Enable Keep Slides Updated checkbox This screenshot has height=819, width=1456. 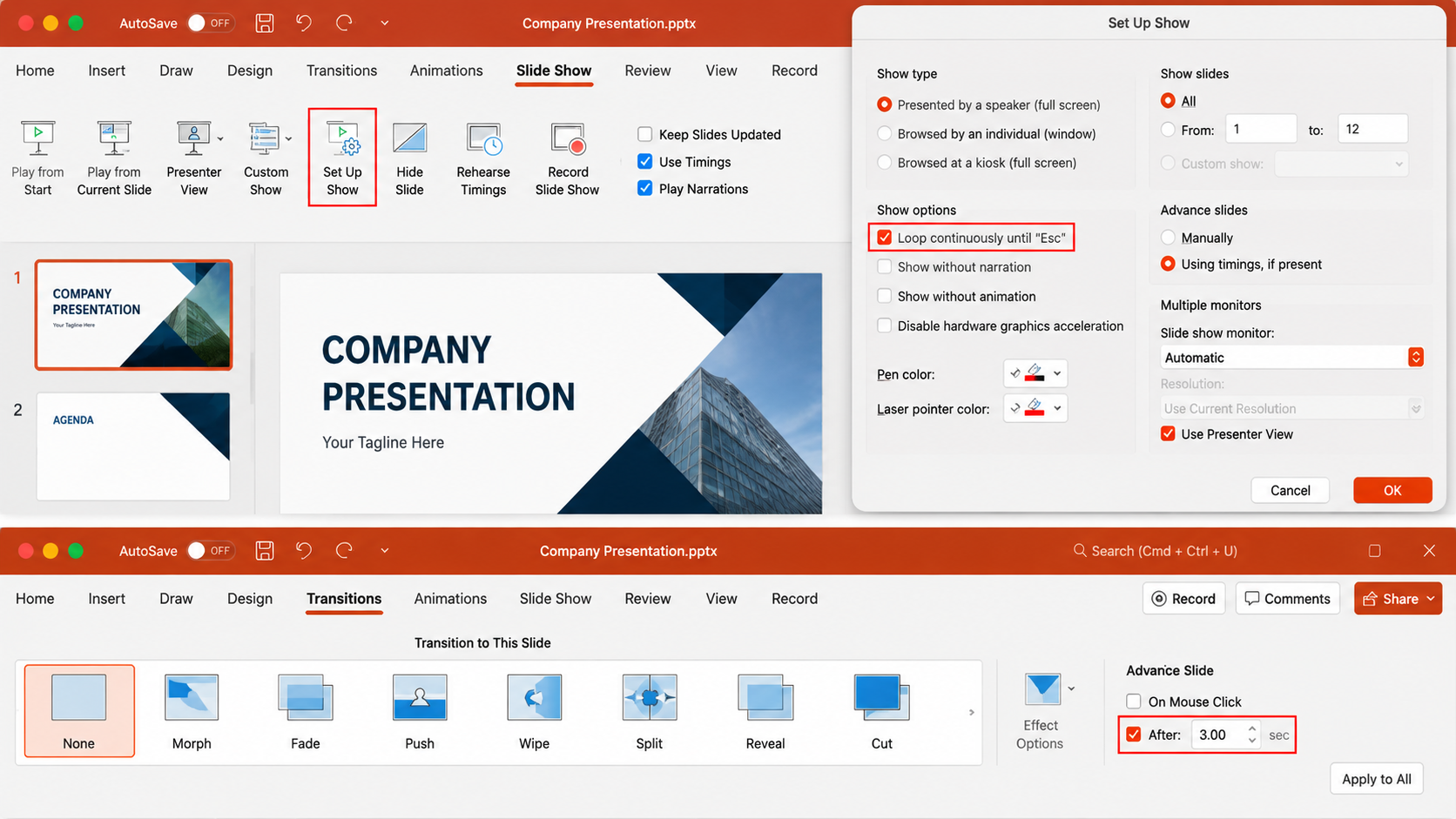[645, 134]
